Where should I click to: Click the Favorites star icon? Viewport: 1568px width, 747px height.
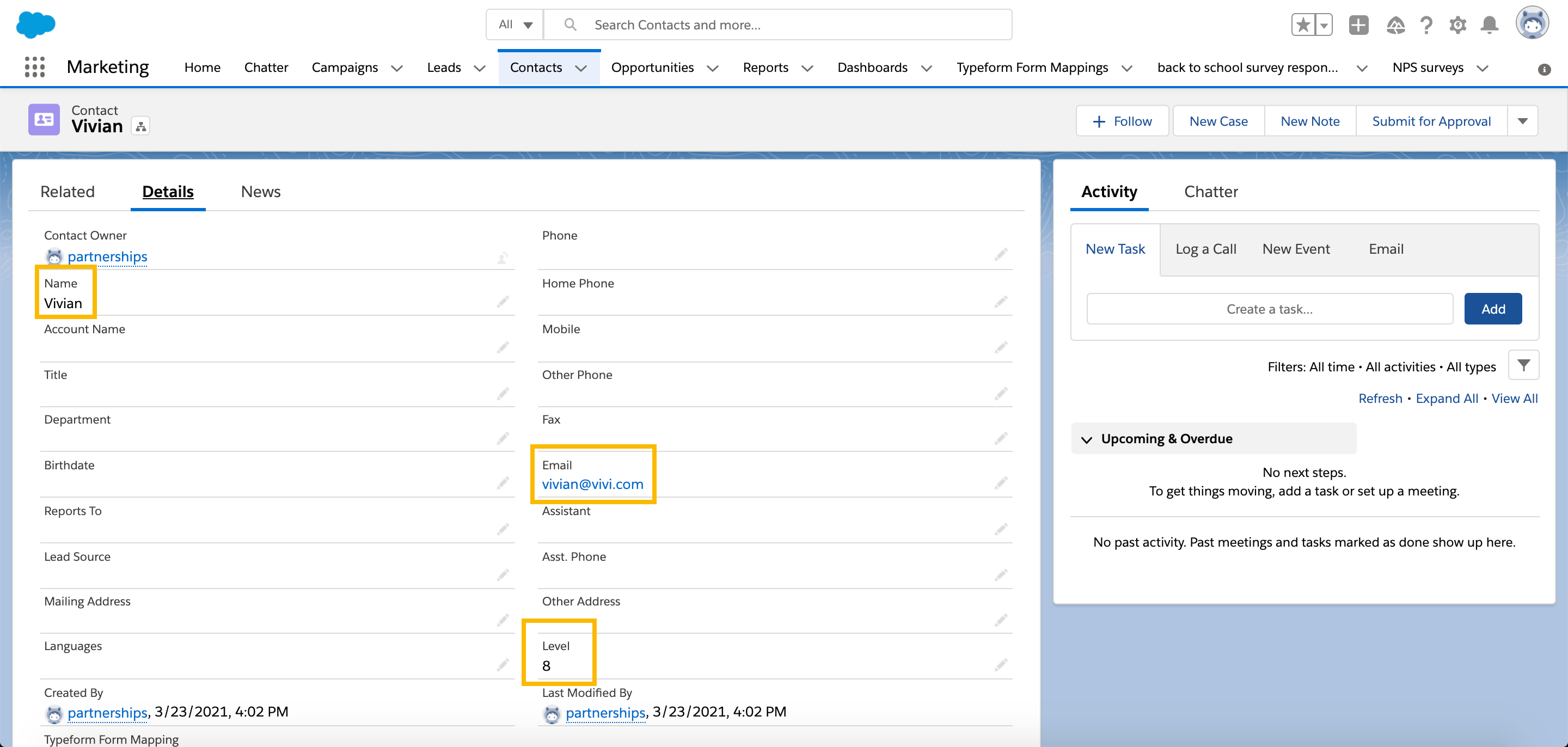pos(1303,25)
